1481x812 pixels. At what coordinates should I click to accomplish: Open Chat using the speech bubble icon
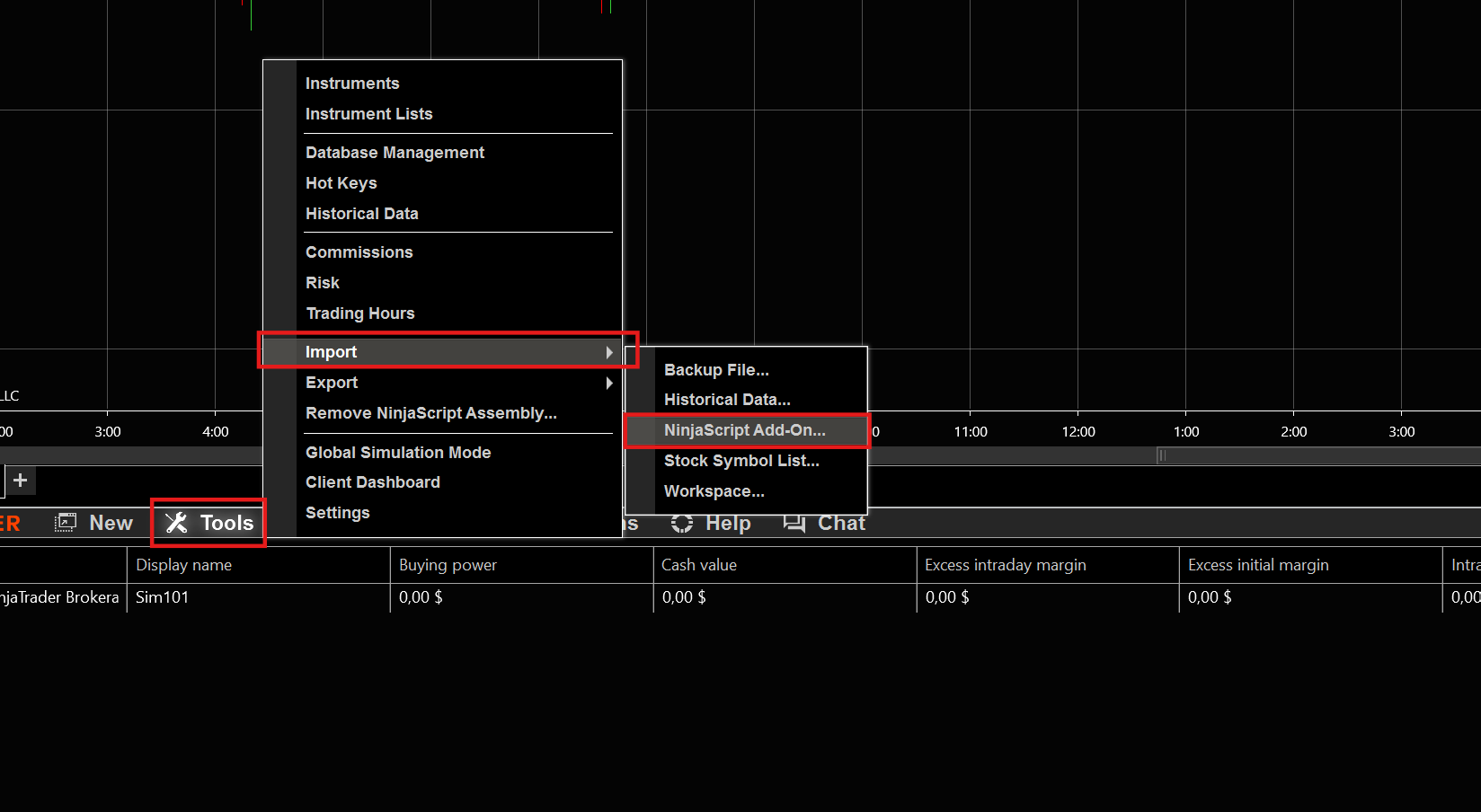(x=794, y=523)
